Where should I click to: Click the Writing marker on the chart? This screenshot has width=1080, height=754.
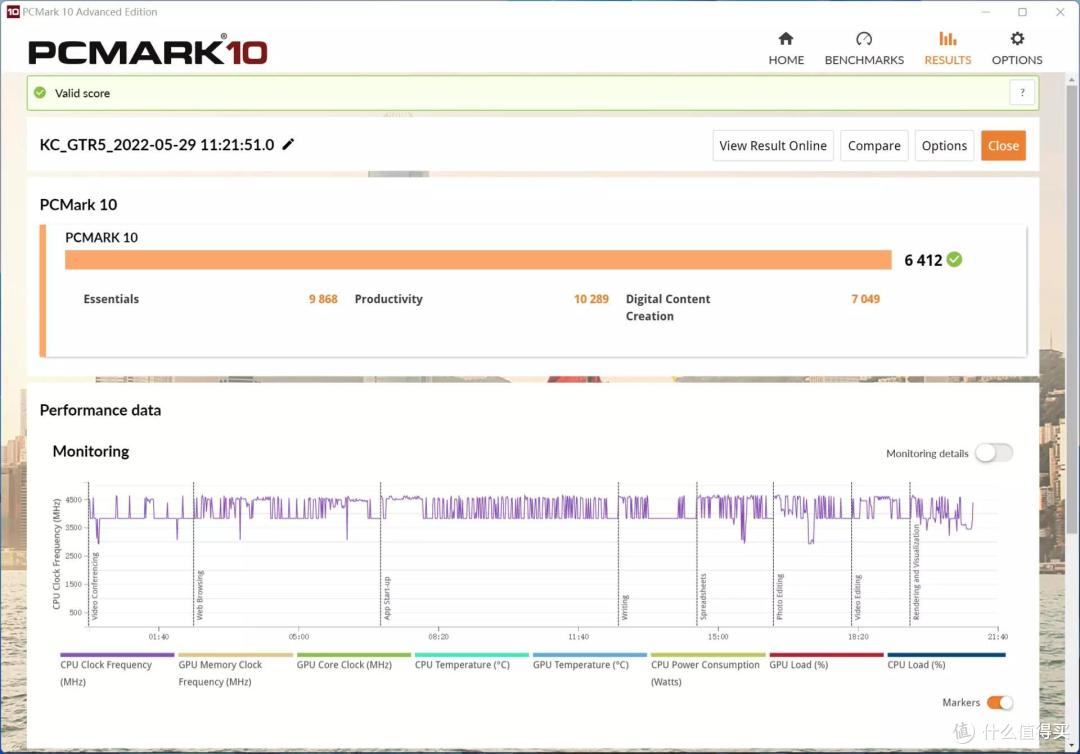[x=625, y=607]
